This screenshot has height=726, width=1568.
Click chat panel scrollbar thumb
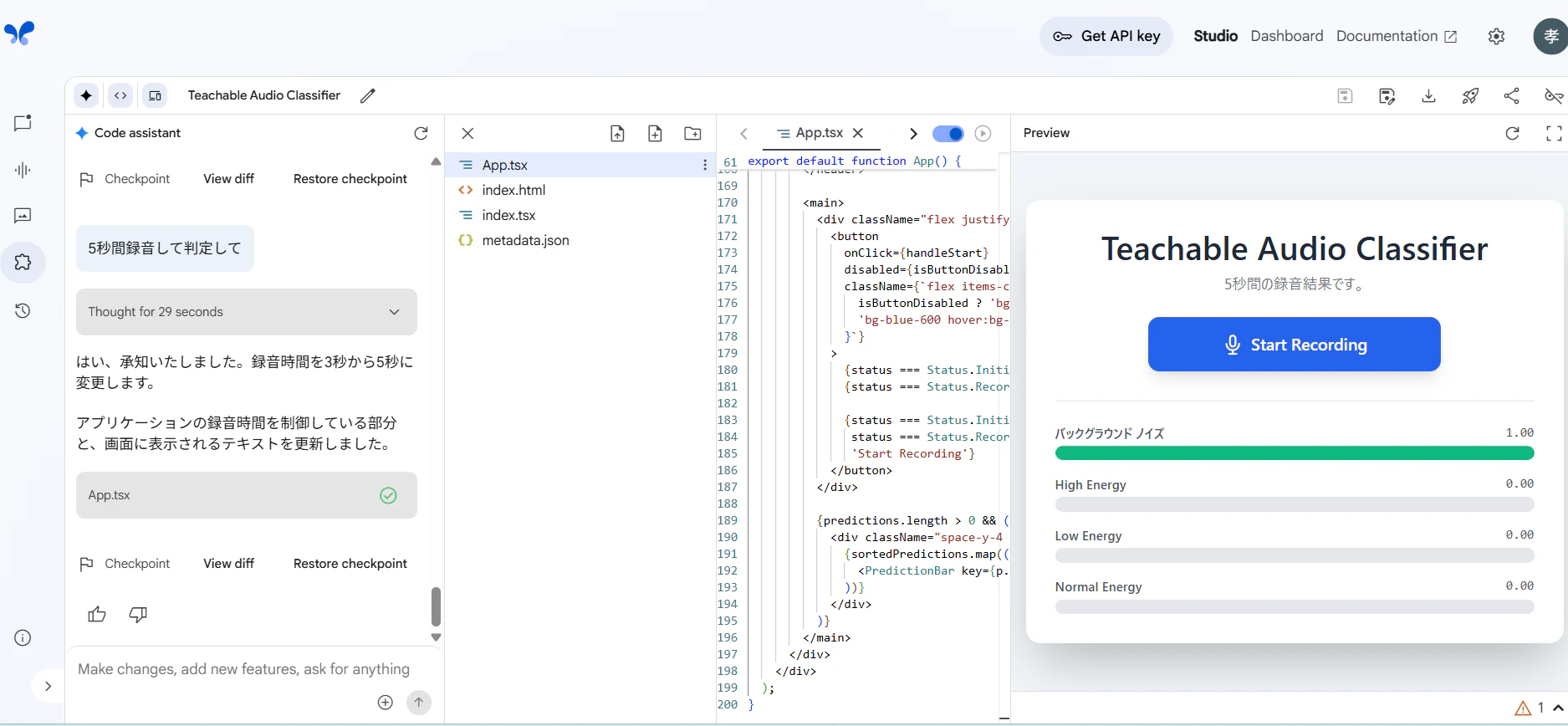pos(436,606)
